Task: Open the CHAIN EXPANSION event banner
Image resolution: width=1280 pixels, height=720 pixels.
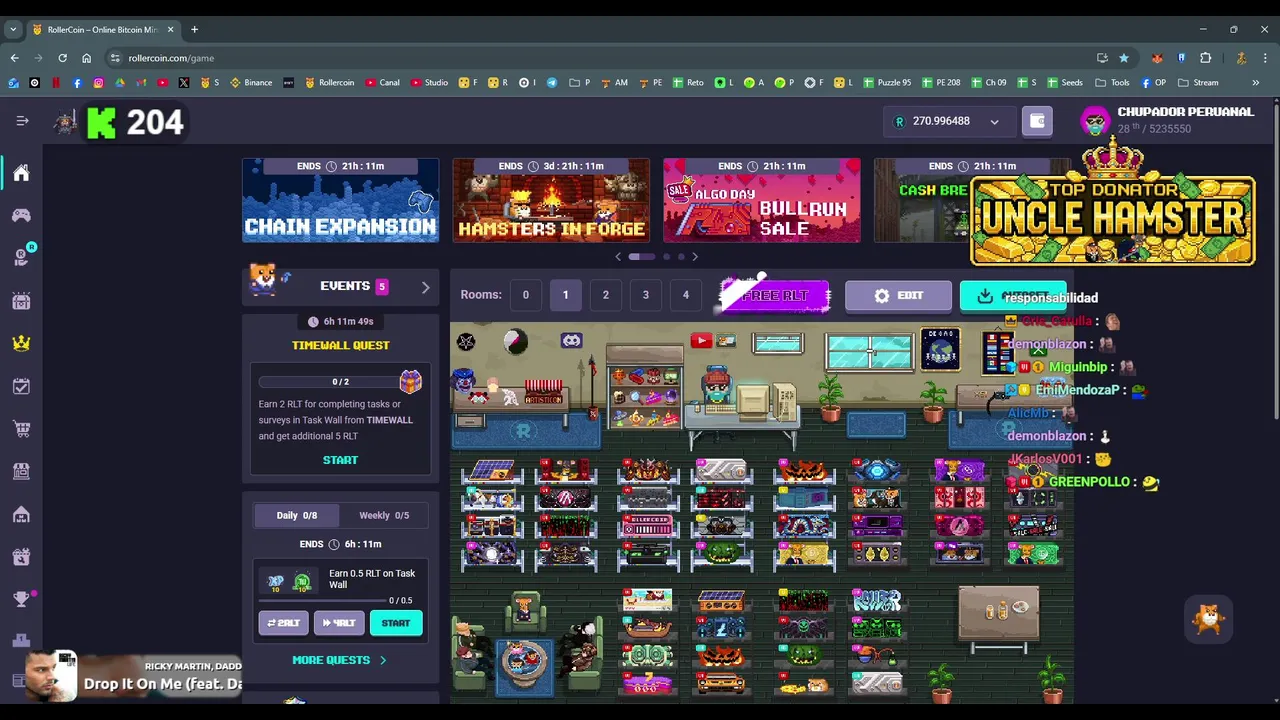Action: [340, 200]
